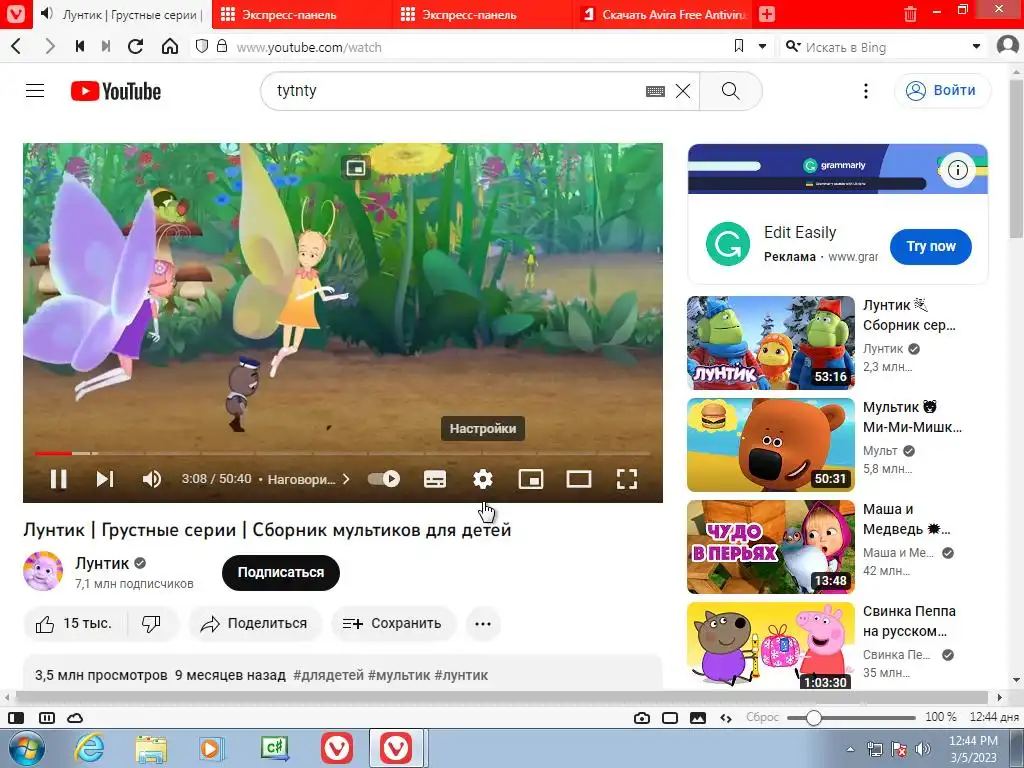
Task: Expand the video chapter Наговори
Action: [308, 479]
